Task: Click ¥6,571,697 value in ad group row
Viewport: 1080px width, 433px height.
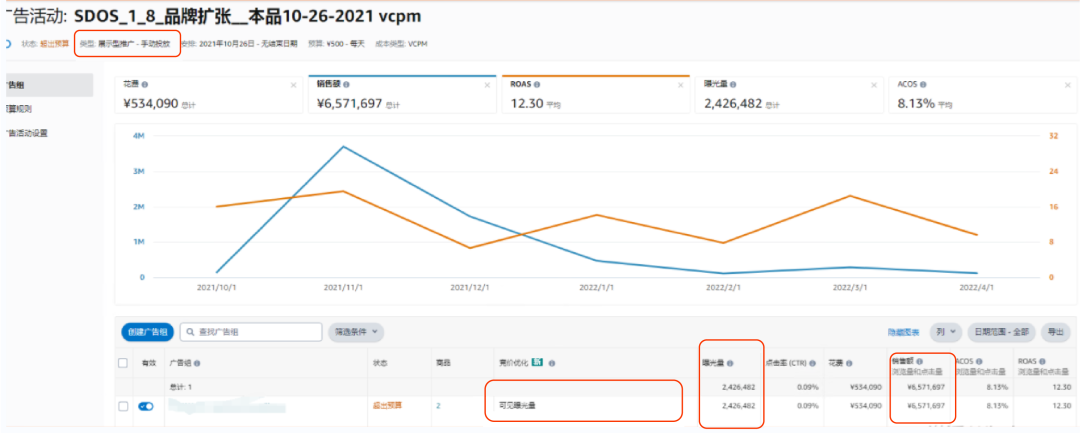Action: point(926,406)
